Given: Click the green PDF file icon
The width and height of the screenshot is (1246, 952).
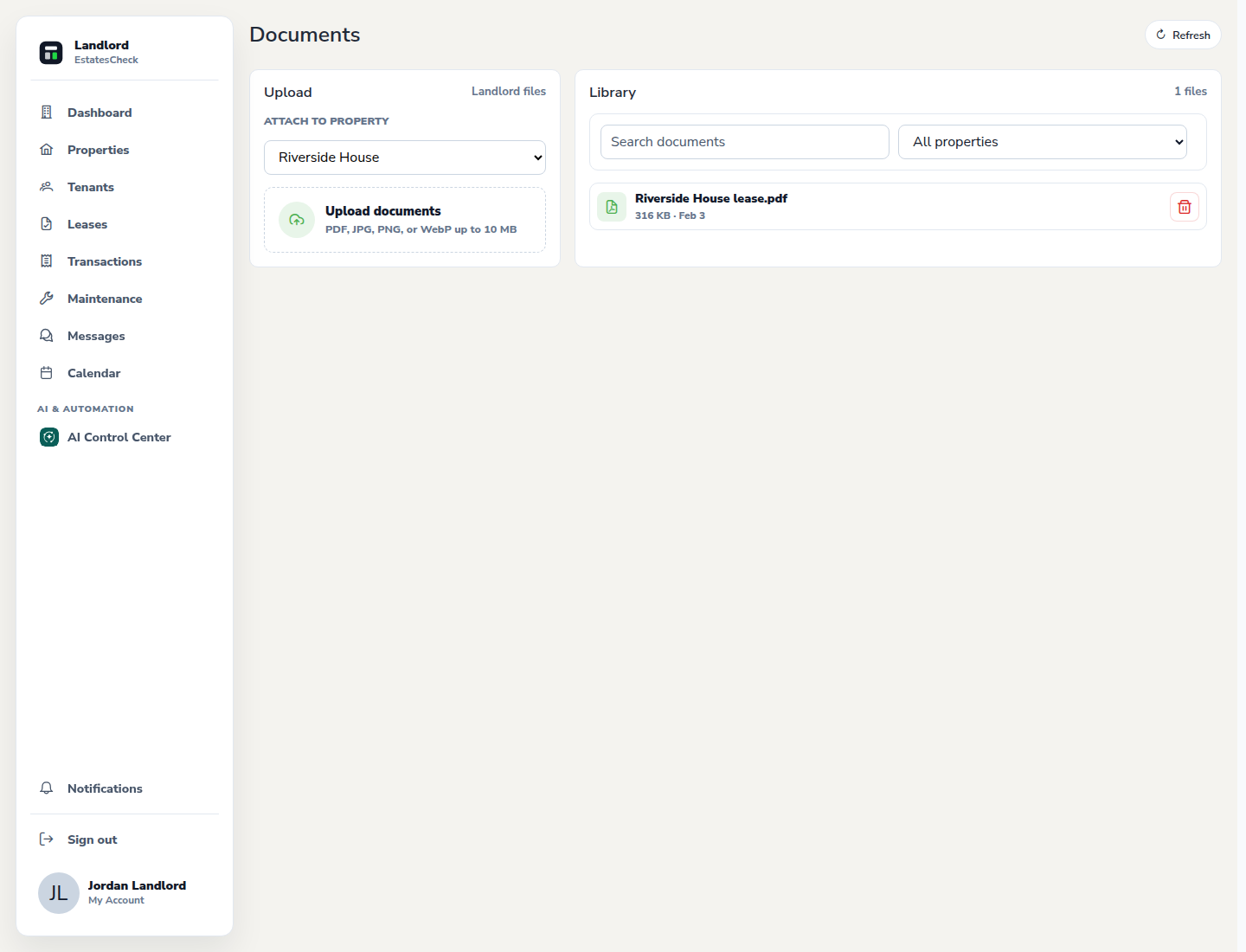Looking at the screenshot, I should [x=612, y=207].
